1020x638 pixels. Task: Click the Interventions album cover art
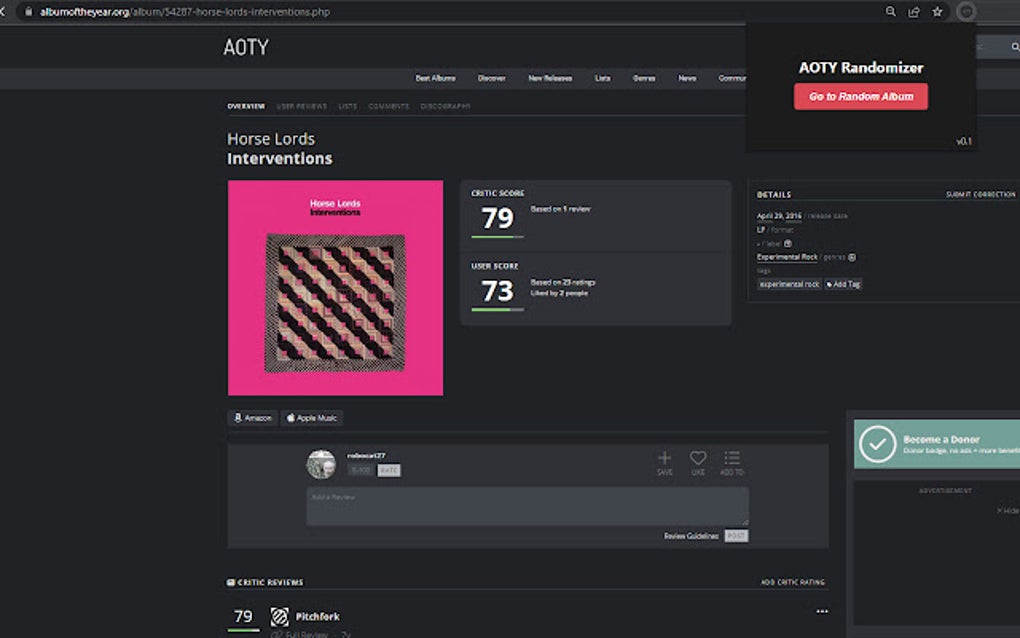(335, 287)
